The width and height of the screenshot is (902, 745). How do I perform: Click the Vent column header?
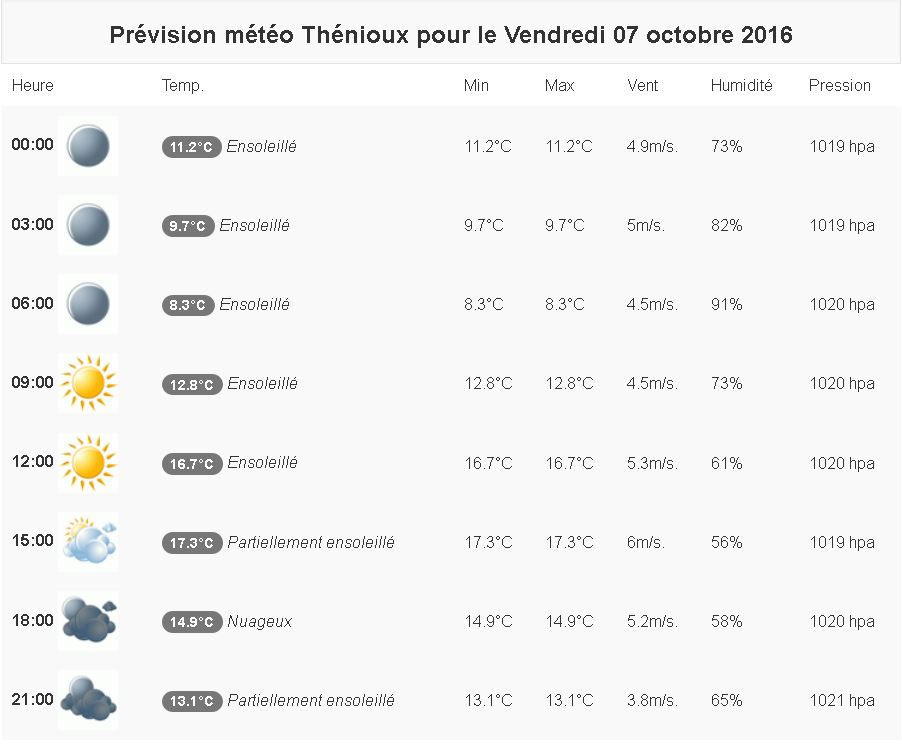point(643,86)
